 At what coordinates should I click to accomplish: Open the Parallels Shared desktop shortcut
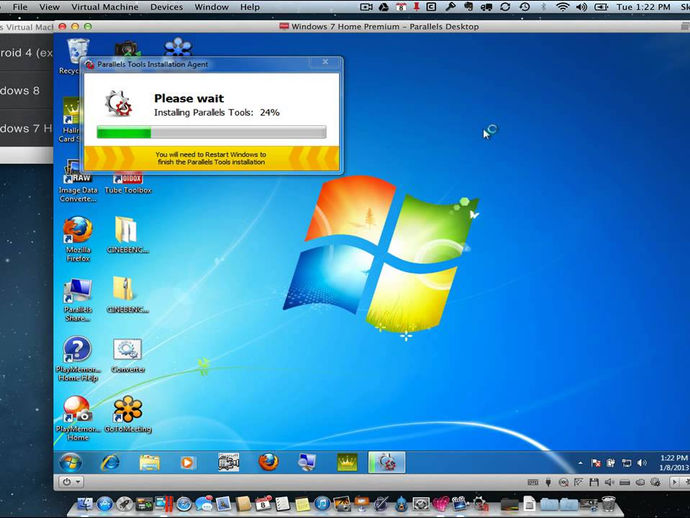(78, 300)
